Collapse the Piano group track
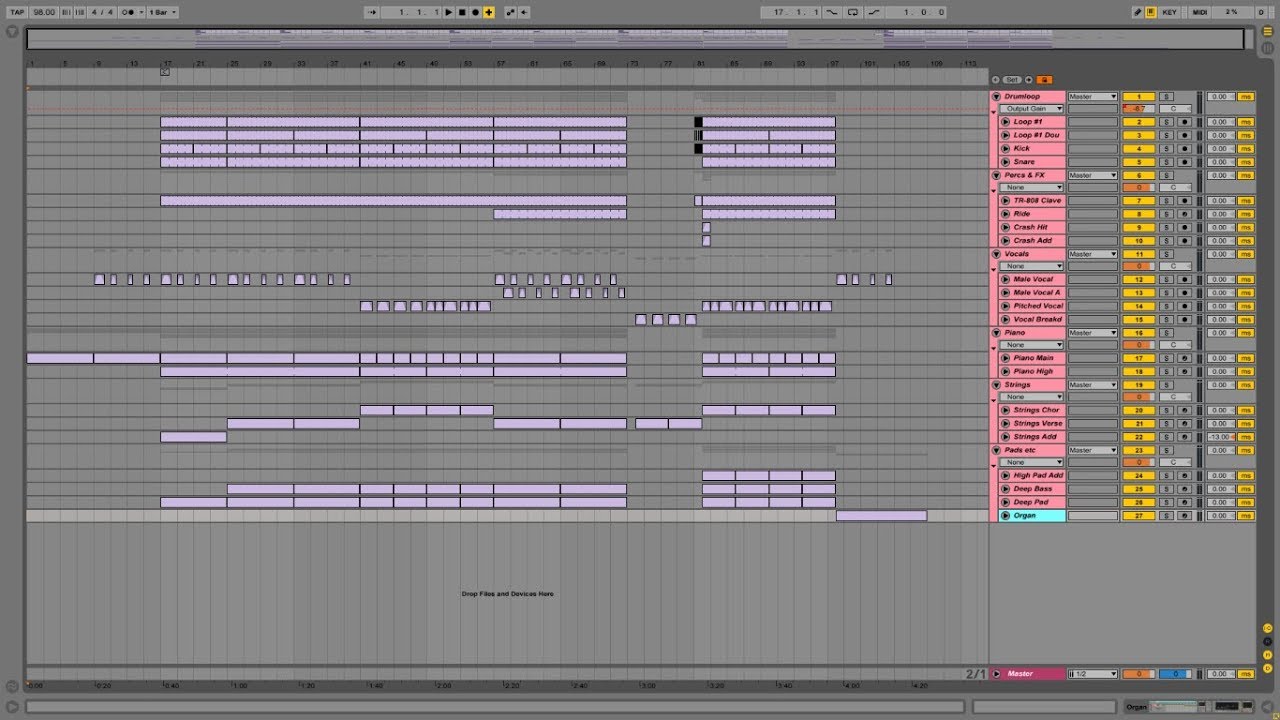Viewport: 1280px width, 720px height. (x=996, y=333)
